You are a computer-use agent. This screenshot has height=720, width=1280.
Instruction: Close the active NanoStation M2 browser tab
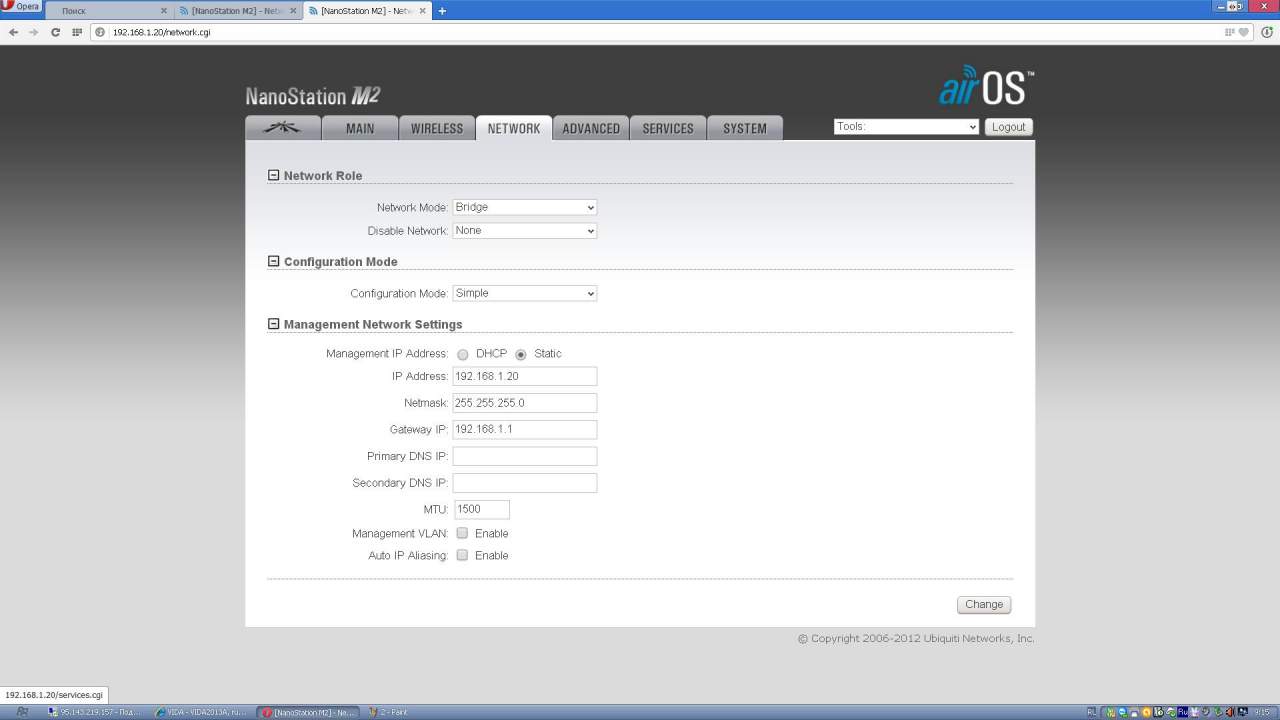[423, 11]
